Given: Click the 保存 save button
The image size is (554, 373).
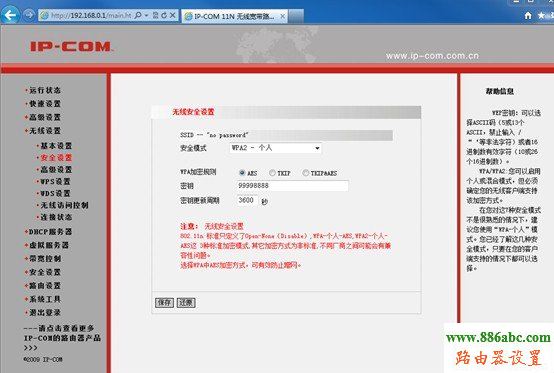Looking at the screenshot, I should (x=164, y=303).
